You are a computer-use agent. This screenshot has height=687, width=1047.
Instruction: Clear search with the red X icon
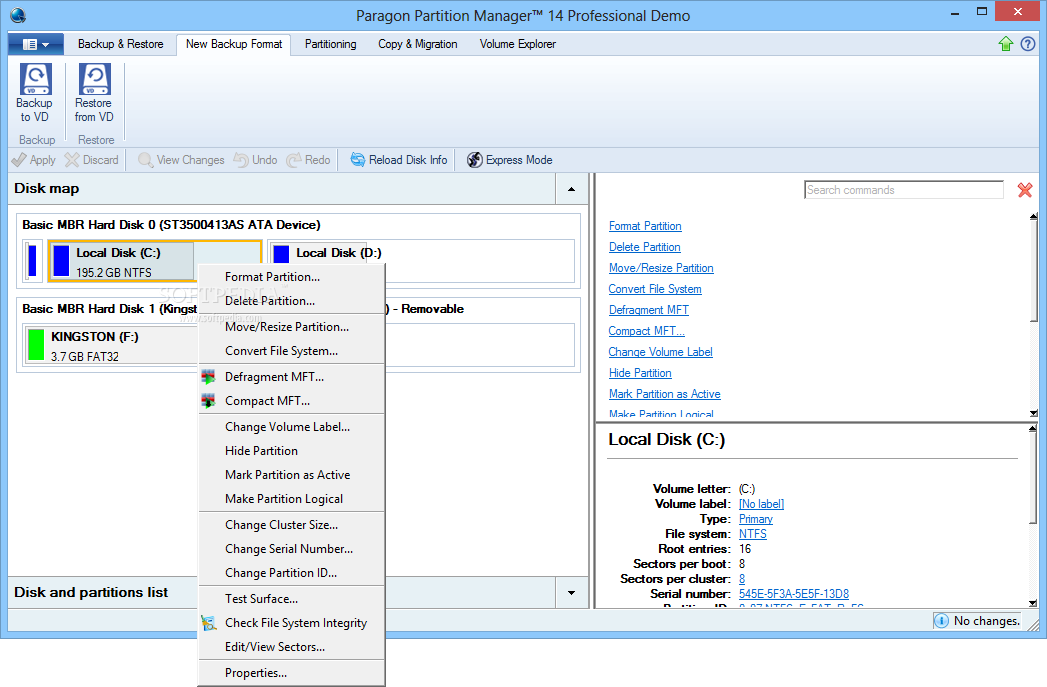1025,190
